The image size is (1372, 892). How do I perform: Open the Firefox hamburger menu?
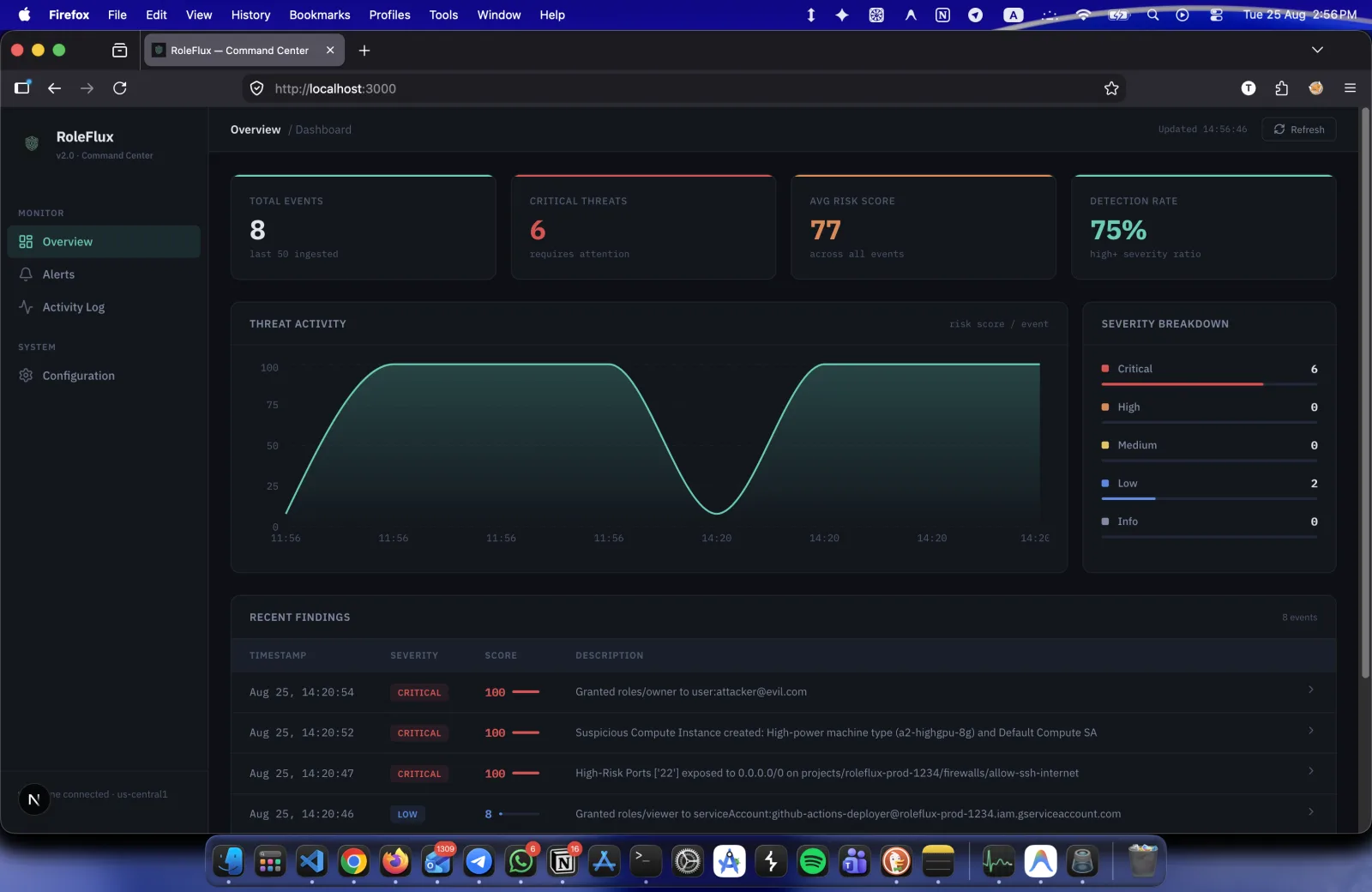click(1350, 88)
